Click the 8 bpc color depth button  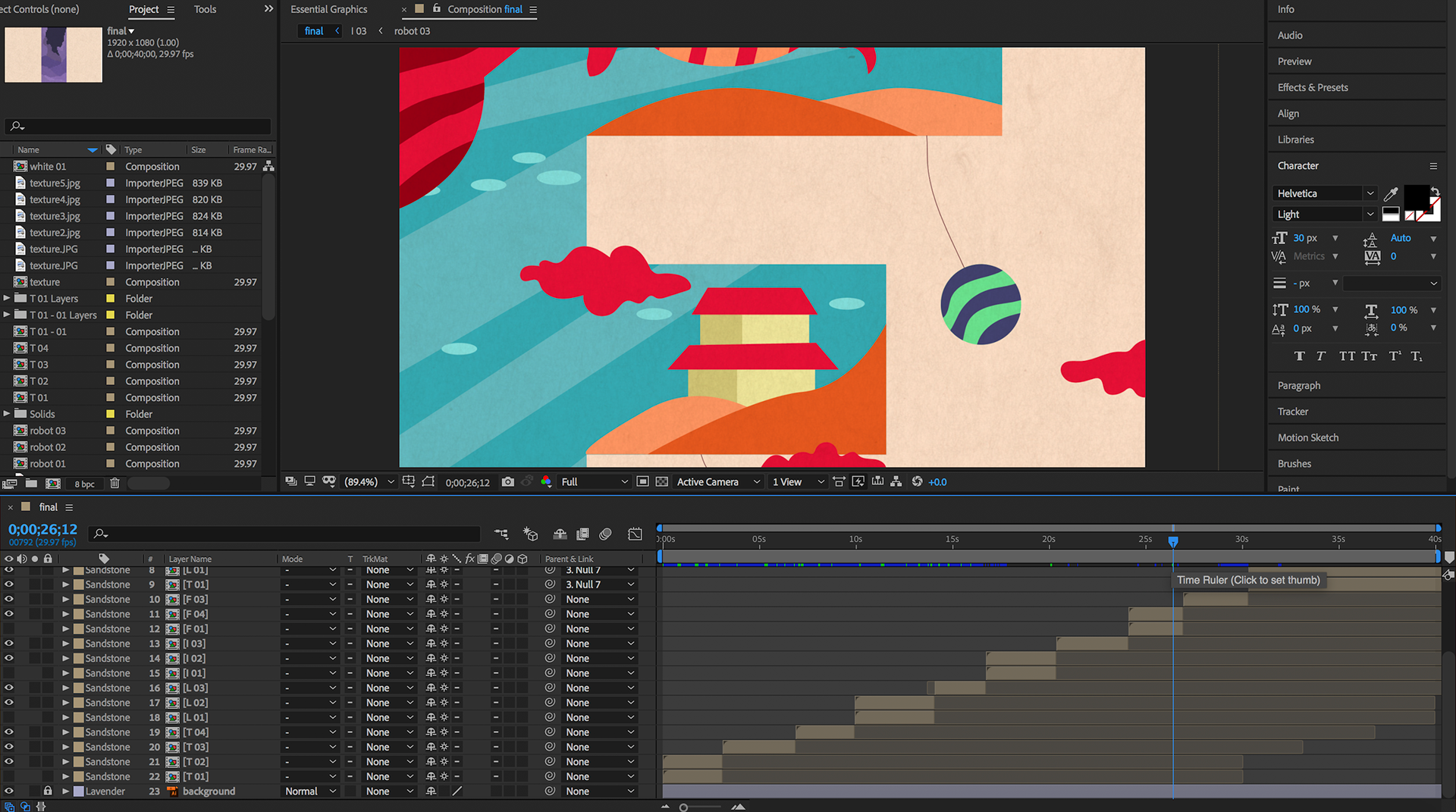click(x=85, y=484)
